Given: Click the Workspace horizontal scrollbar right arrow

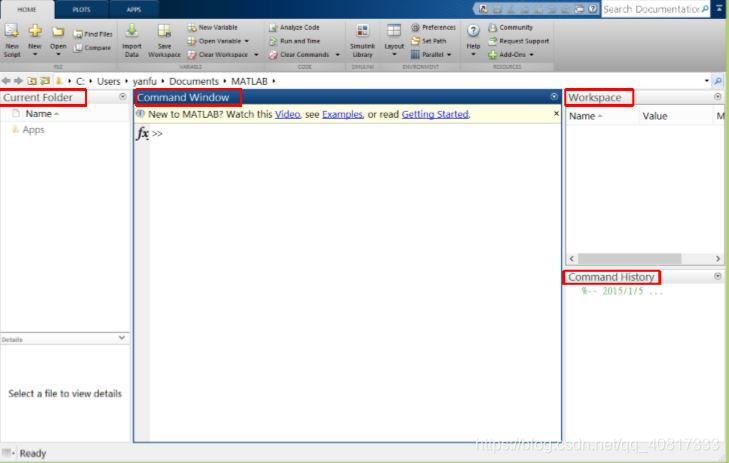Looking at the screenshot, I should coord(718,258).
